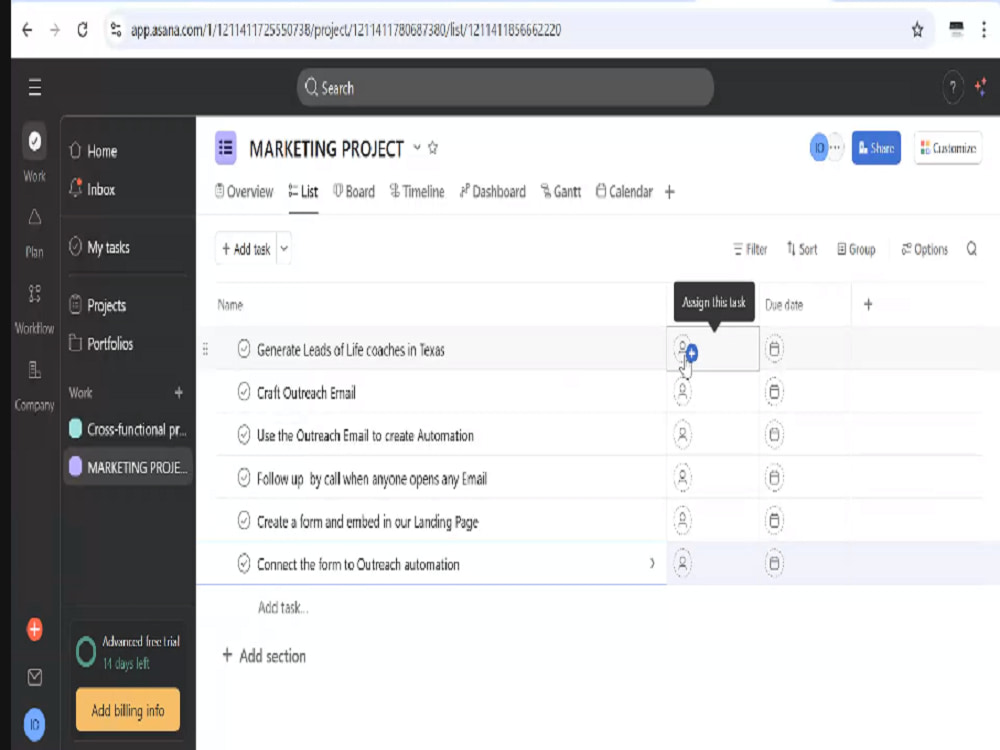Switch to the Calendar tab
The height and width of the screenshot is (750, 1000).
click(x=624, y=191)
